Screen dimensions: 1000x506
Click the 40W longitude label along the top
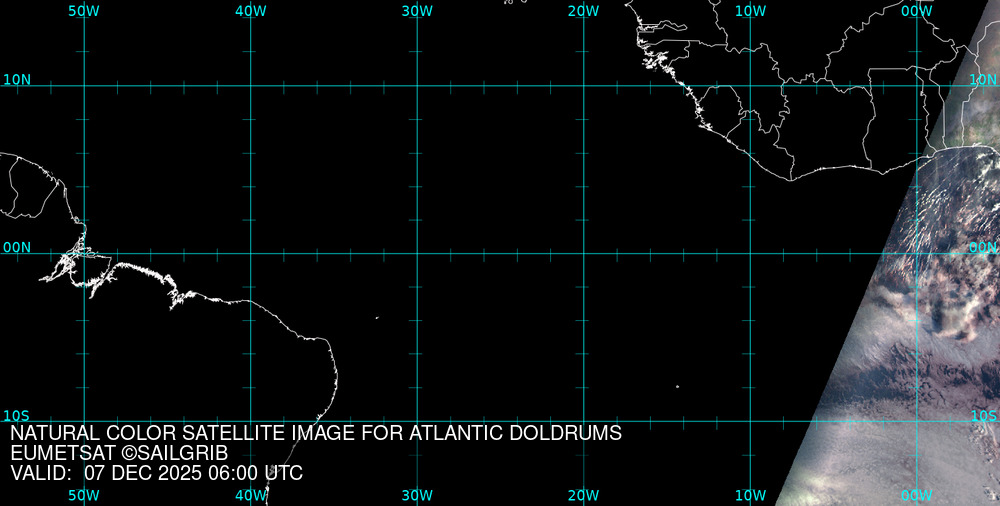click(250, 11)
